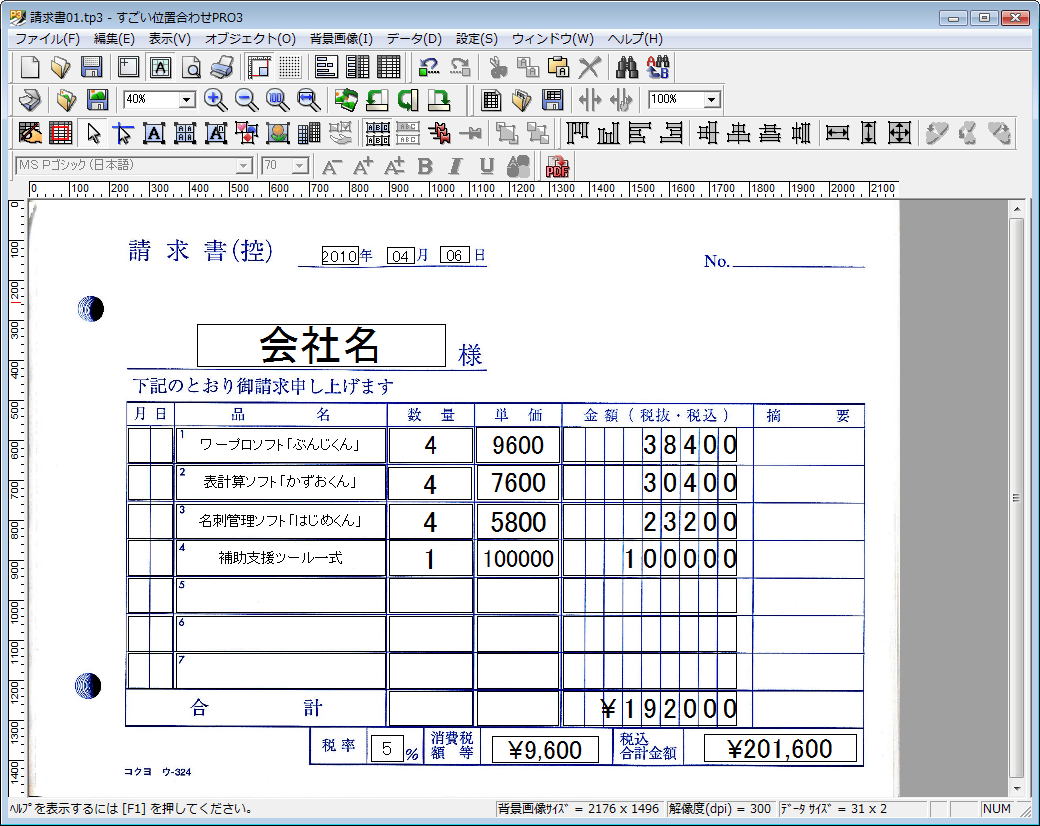Click the zoom in magnifier icon
Viewport: 1040px width, 826px height.
click(215, 100)
